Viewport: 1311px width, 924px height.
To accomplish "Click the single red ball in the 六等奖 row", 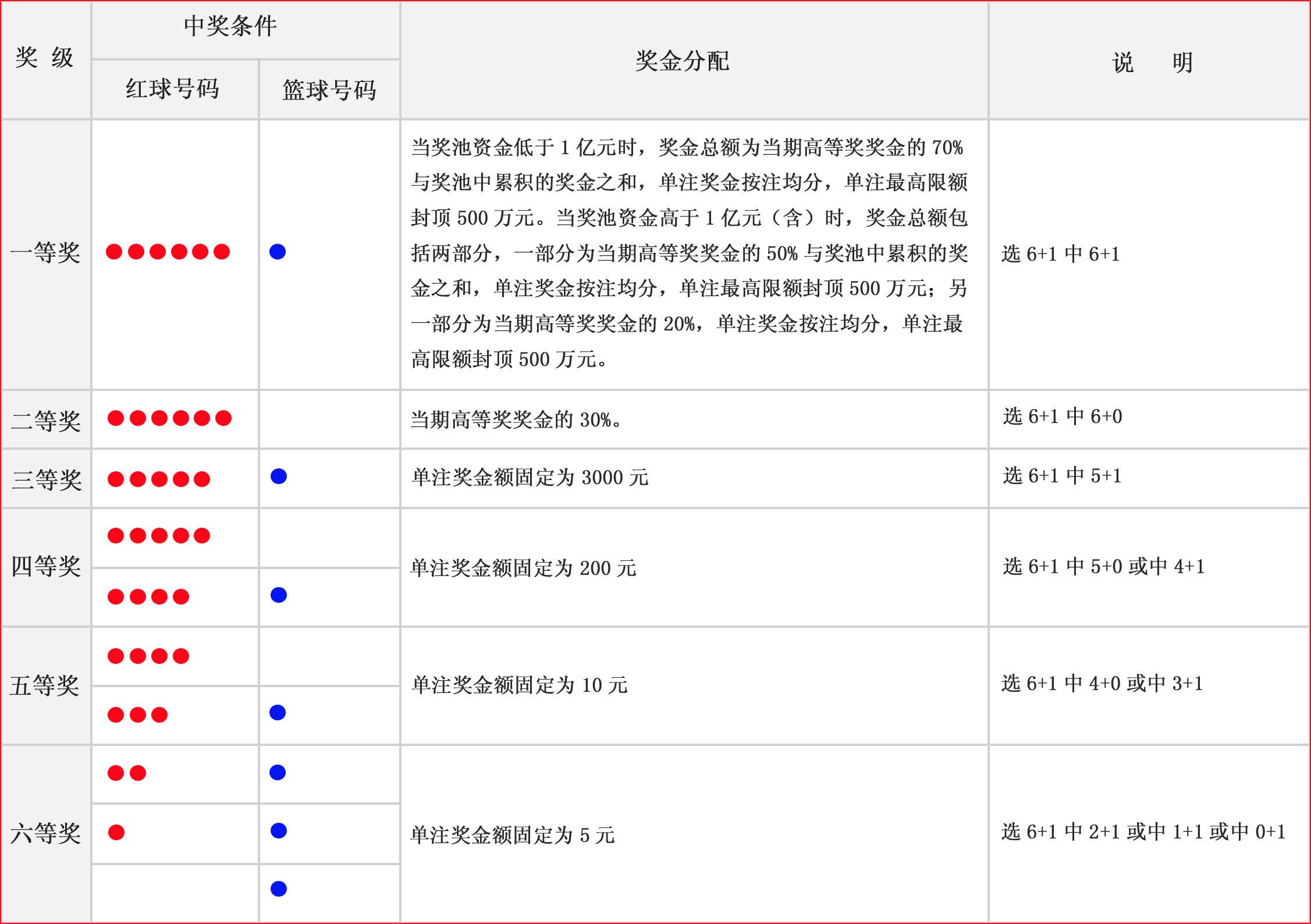I will [x=116, y=832].
